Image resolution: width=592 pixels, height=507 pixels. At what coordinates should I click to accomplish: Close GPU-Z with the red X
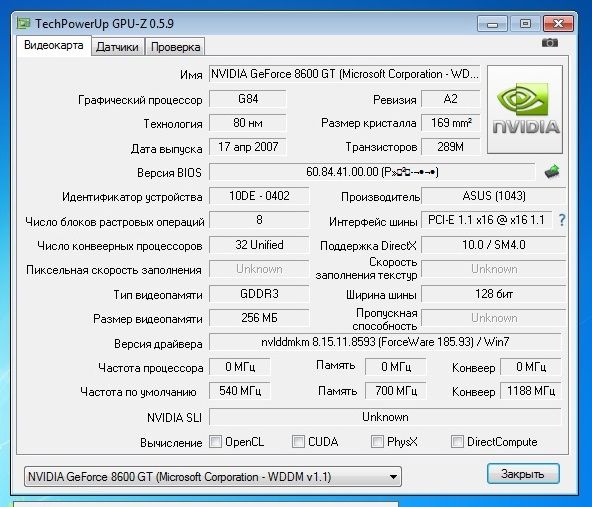point(558,24)
